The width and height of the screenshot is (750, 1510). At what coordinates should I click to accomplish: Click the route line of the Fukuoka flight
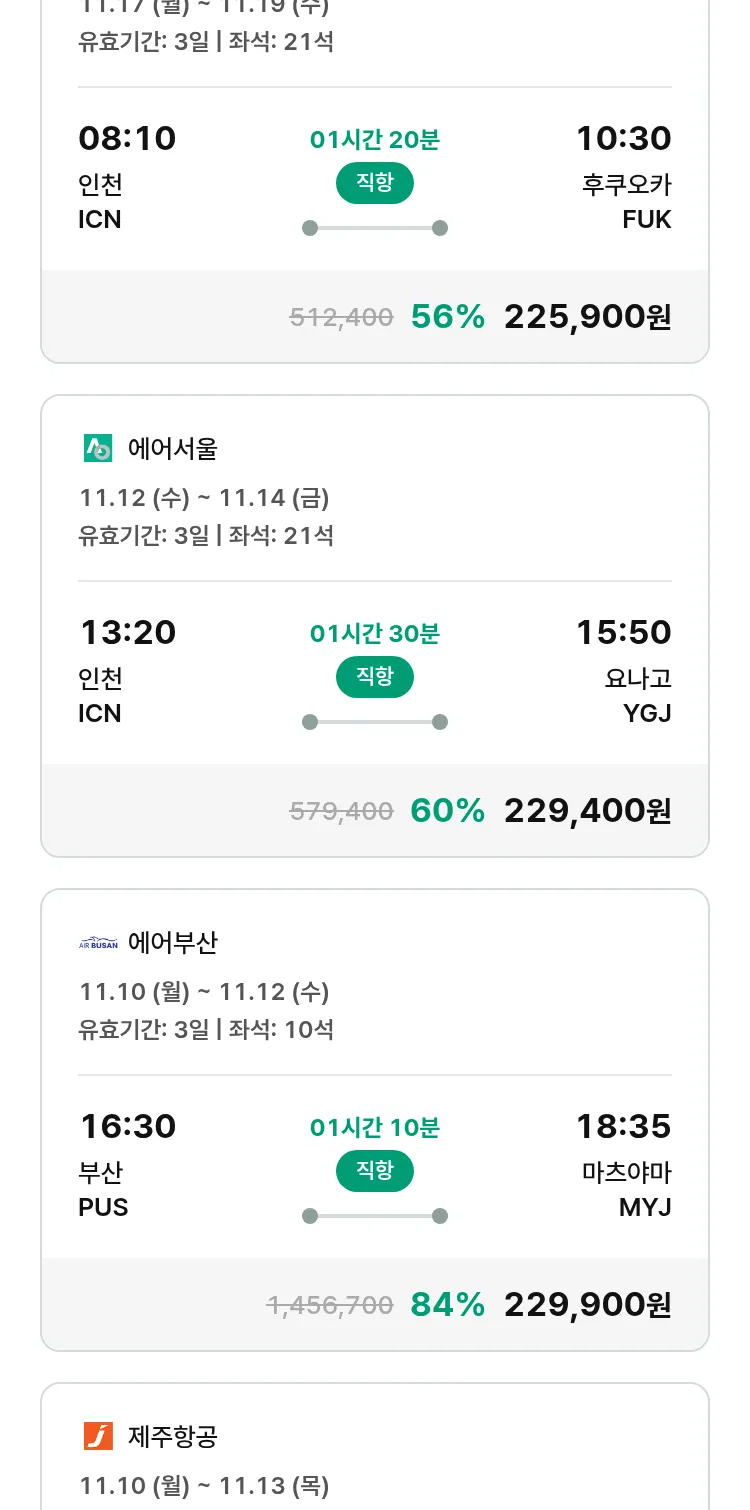pyautogui.click(x=374, y=228)
